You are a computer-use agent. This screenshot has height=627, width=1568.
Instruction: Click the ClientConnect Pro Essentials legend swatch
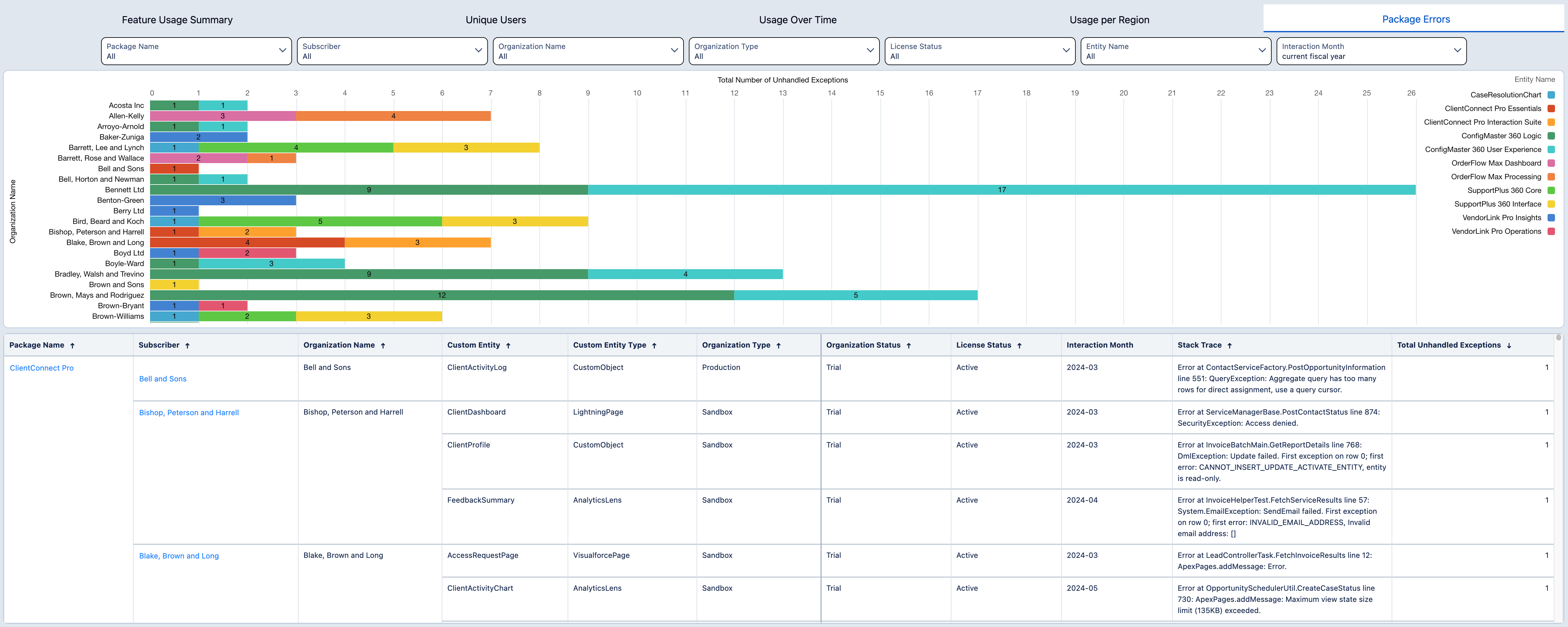pyautogui.click(x=1551, y=108)
